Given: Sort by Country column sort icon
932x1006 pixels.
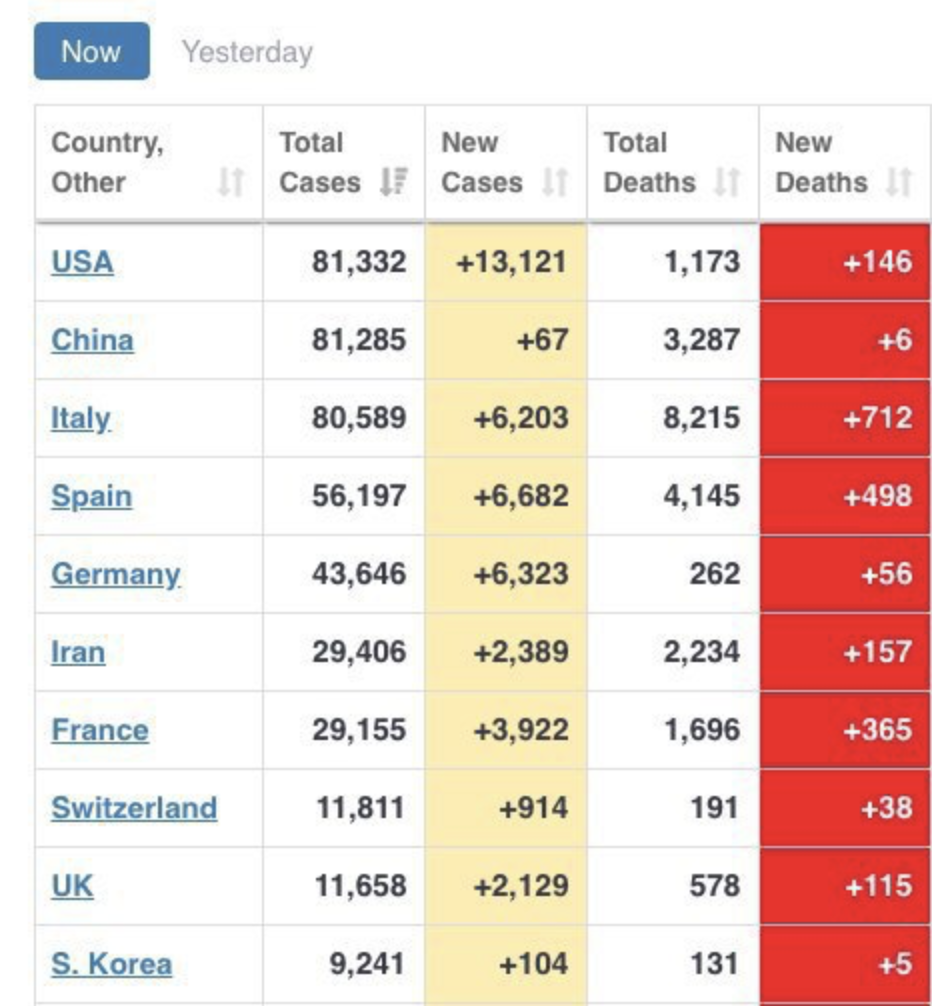Looking at the screenshot, I should [x=231, y=183].
